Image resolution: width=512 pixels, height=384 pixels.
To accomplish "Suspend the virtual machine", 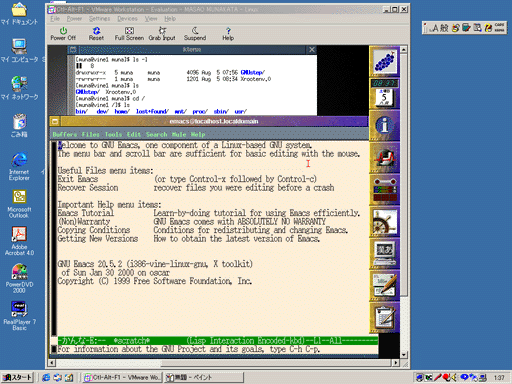I will [195, 34].
